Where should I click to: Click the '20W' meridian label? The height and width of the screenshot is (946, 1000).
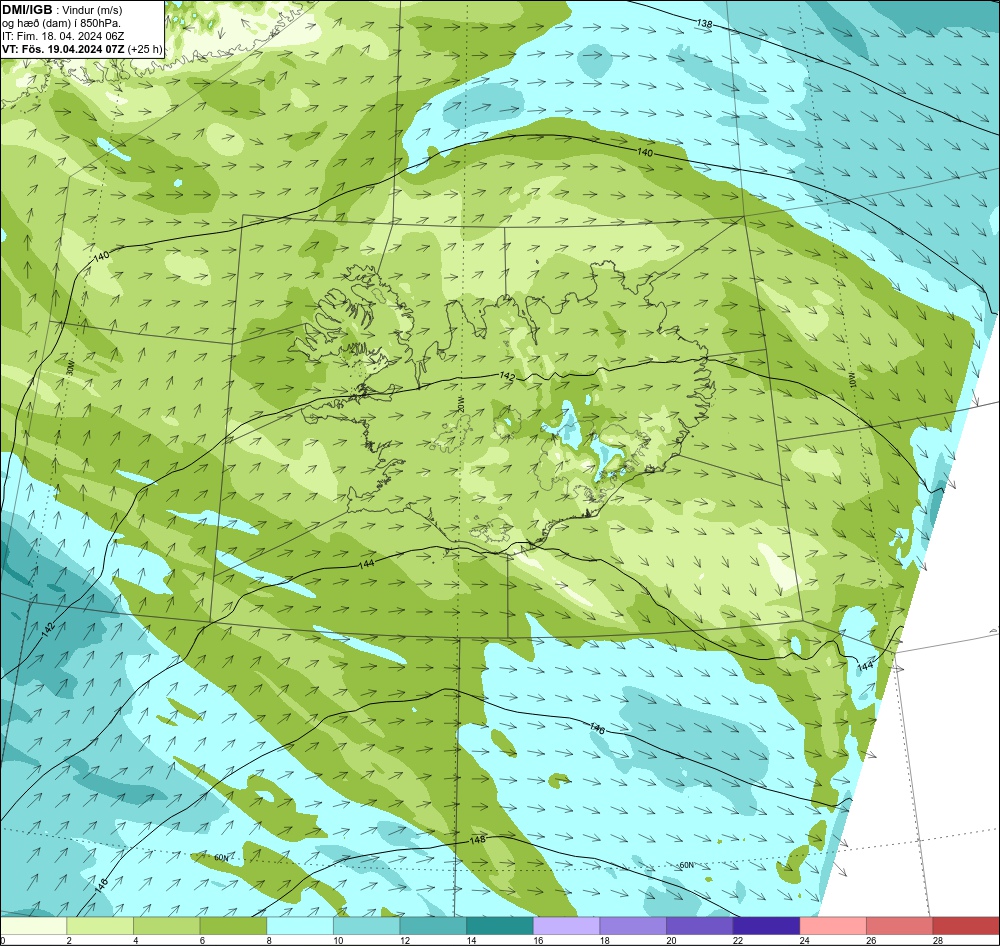460,404
